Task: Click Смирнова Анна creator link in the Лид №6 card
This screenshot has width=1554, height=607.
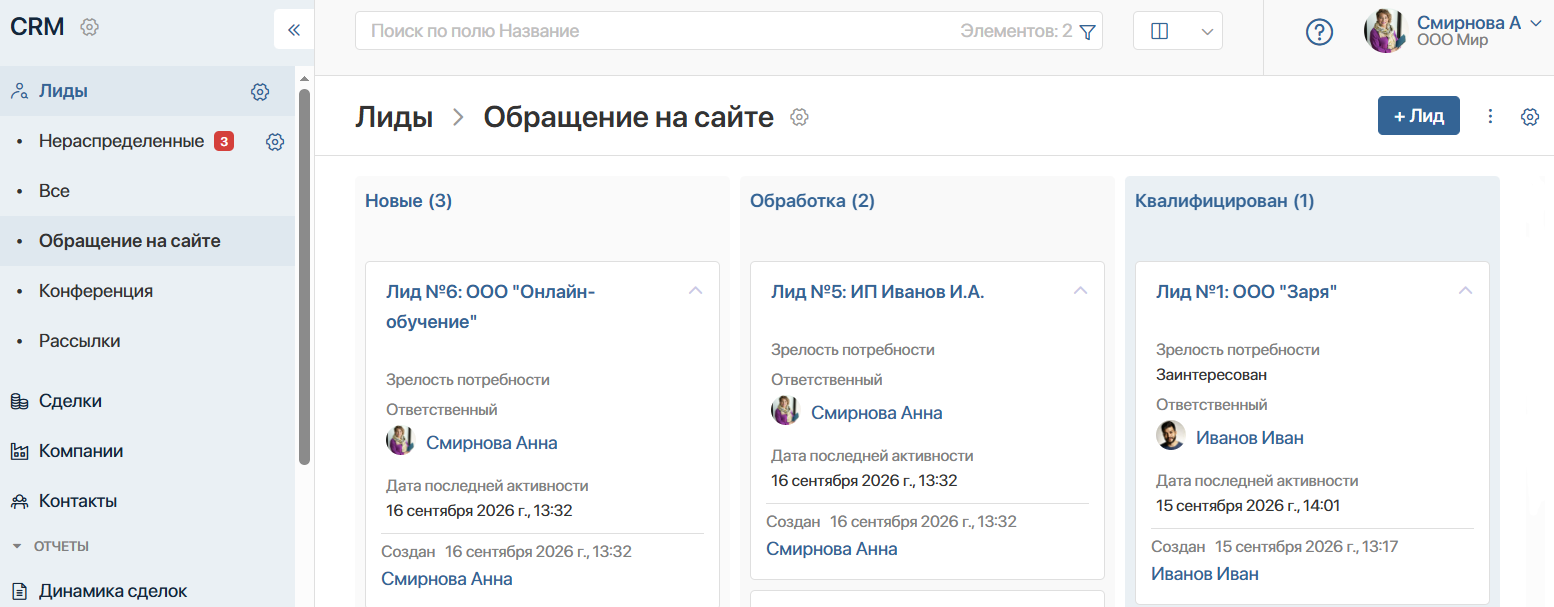Action: click(446, 579)
